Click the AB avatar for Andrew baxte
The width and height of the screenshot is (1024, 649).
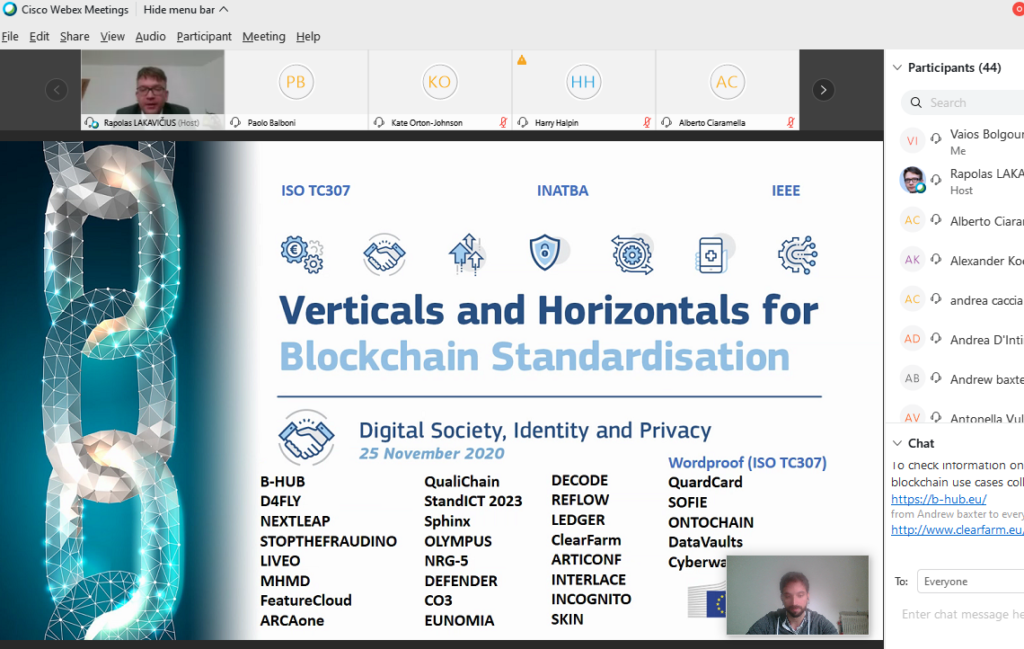[x=912, y=378]
